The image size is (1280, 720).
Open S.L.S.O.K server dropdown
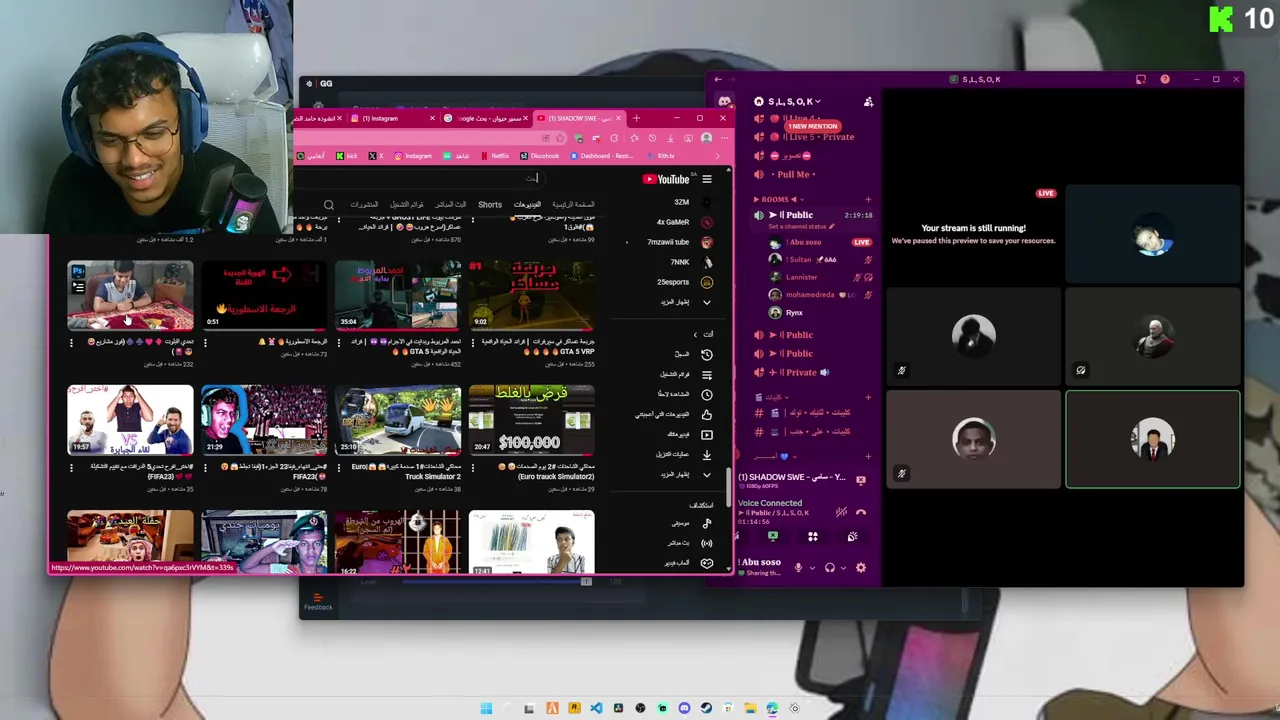tap(795, 102)
